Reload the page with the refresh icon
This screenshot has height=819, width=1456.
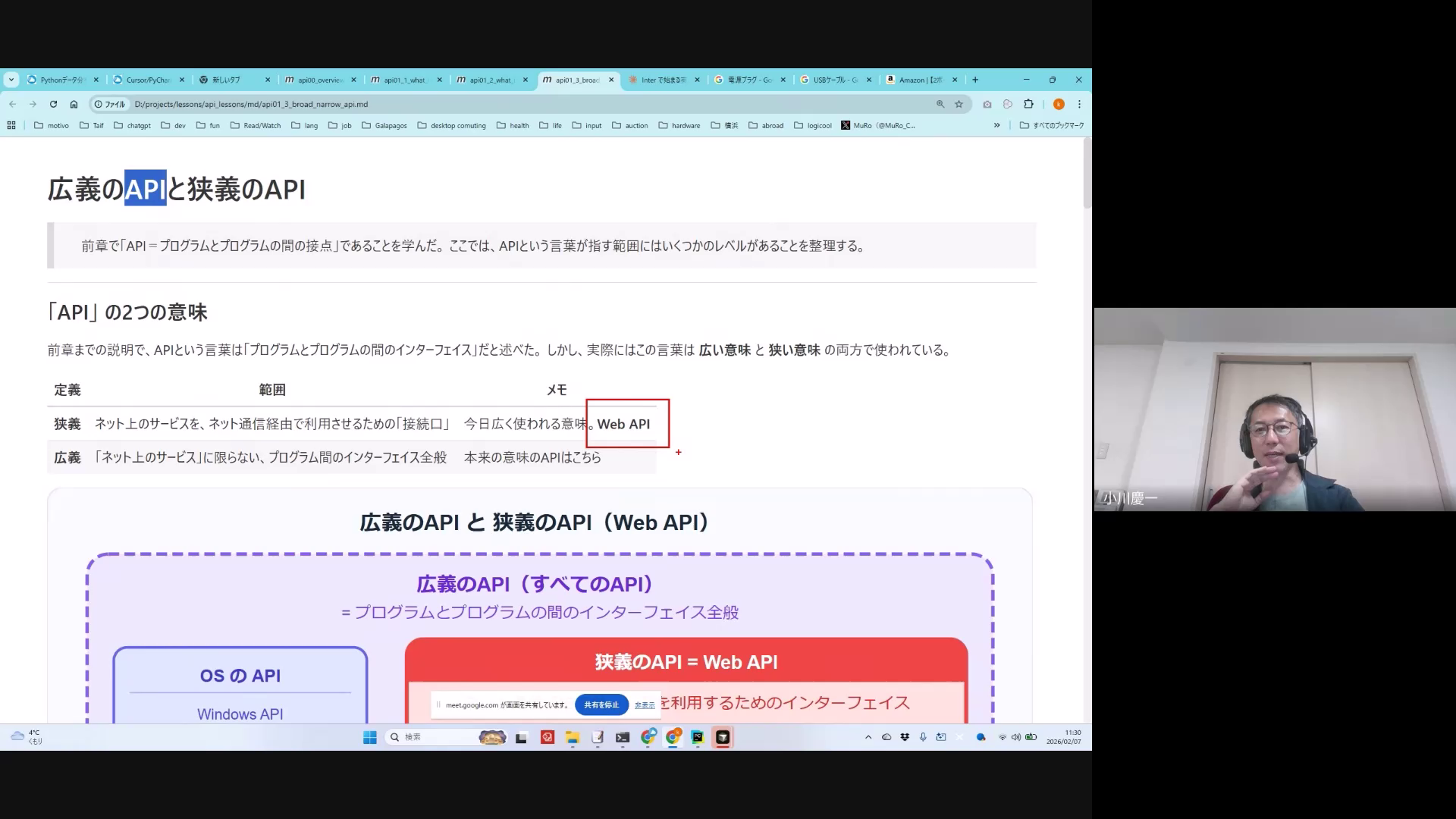tap(53, 104)
